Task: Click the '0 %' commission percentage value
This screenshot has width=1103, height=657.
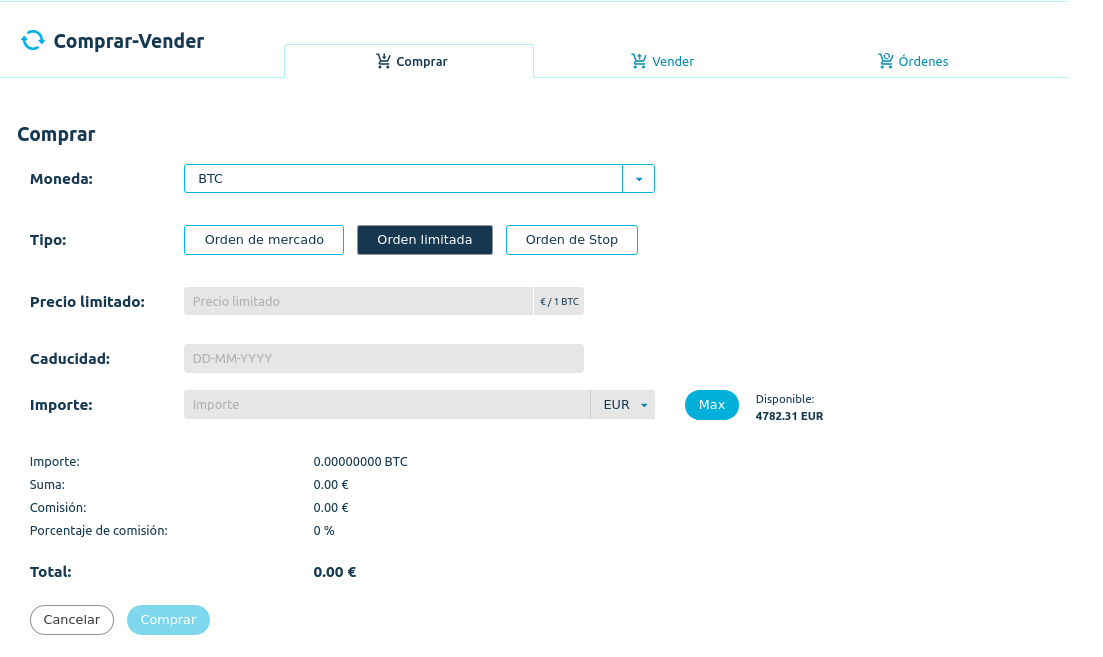Action: click(x=324, y=530)
